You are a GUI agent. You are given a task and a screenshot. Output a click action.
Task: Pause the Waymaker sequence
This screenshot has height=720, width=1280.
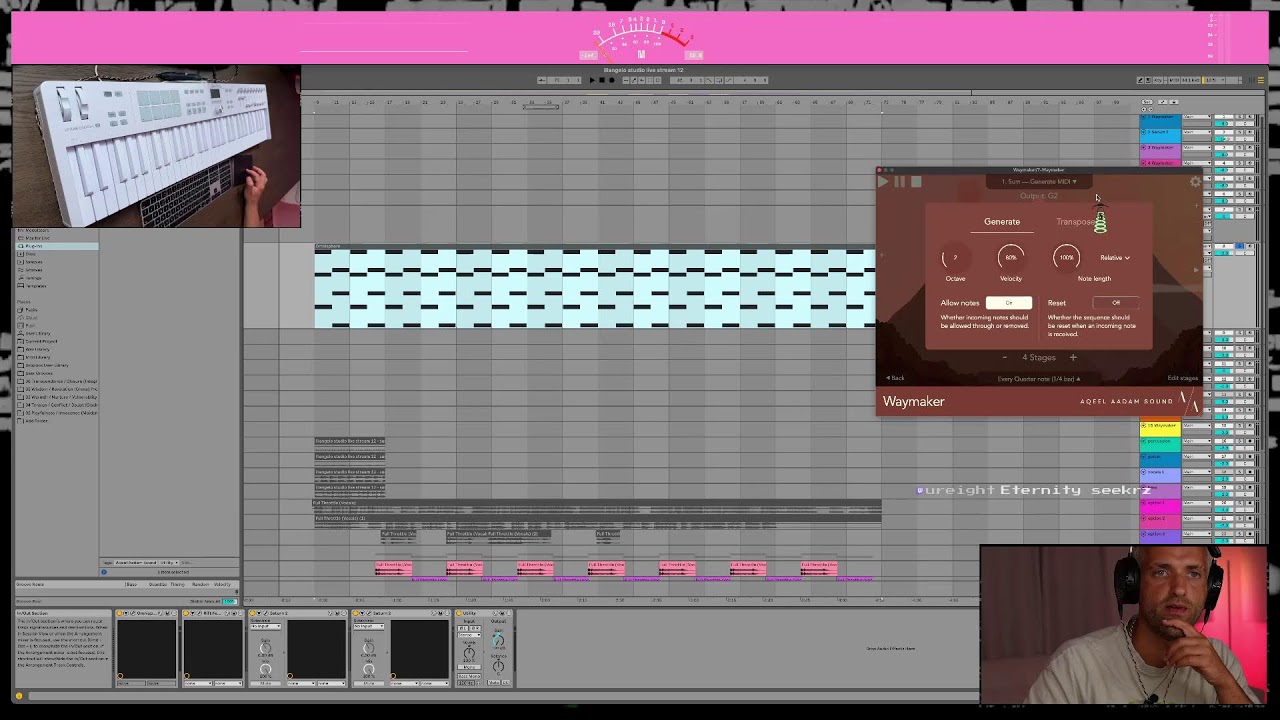(899, 182)
